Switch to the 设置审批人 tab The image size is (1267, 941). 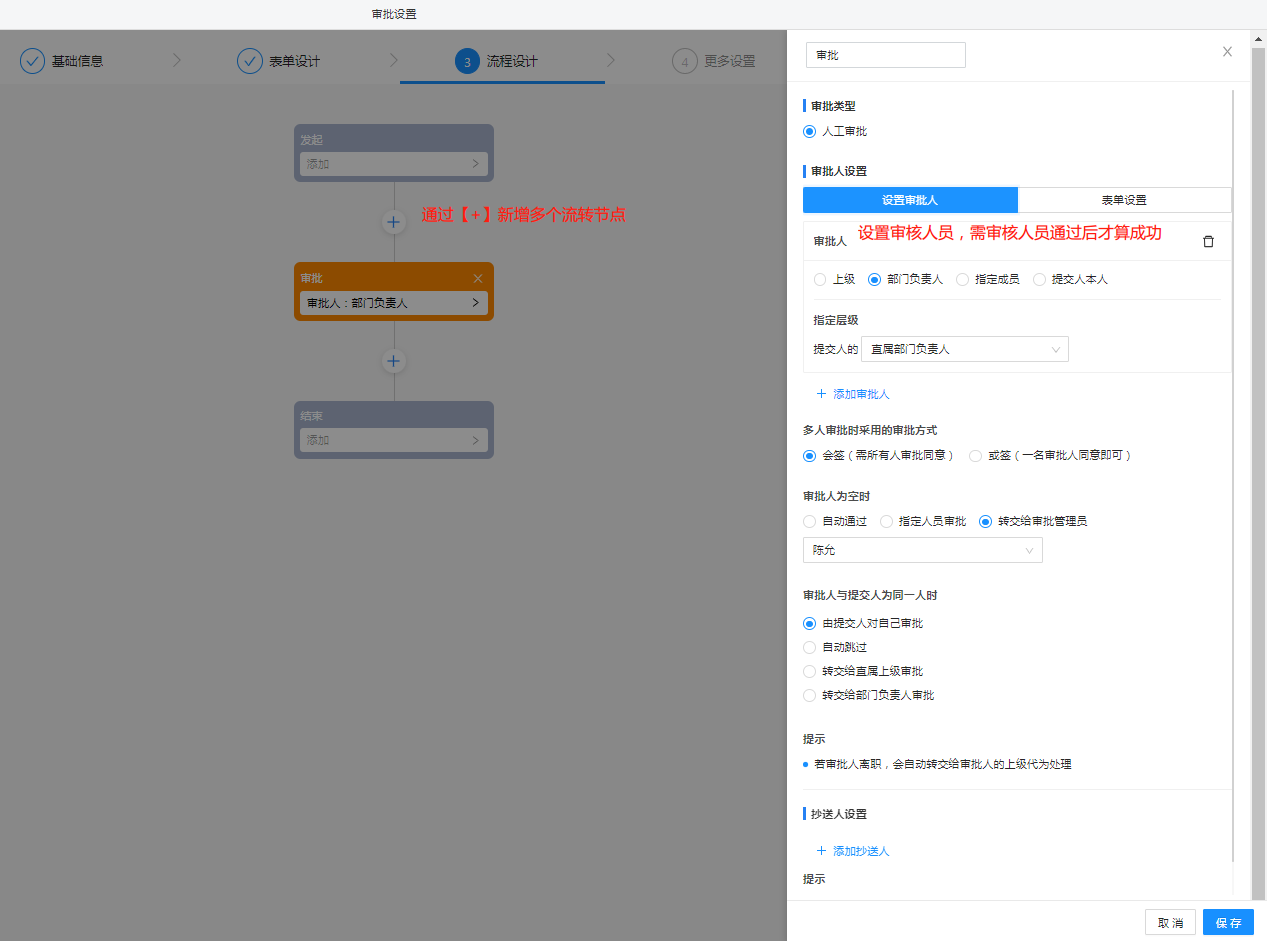[910, 200]
